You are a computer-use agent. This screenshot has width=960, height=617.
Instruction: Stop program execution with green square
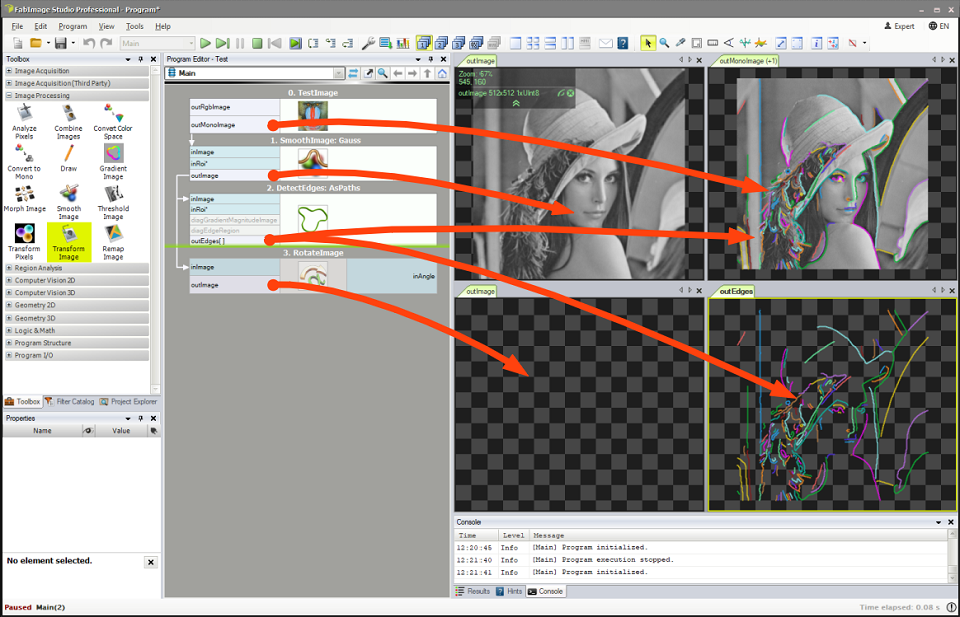[x=257, y=43]
